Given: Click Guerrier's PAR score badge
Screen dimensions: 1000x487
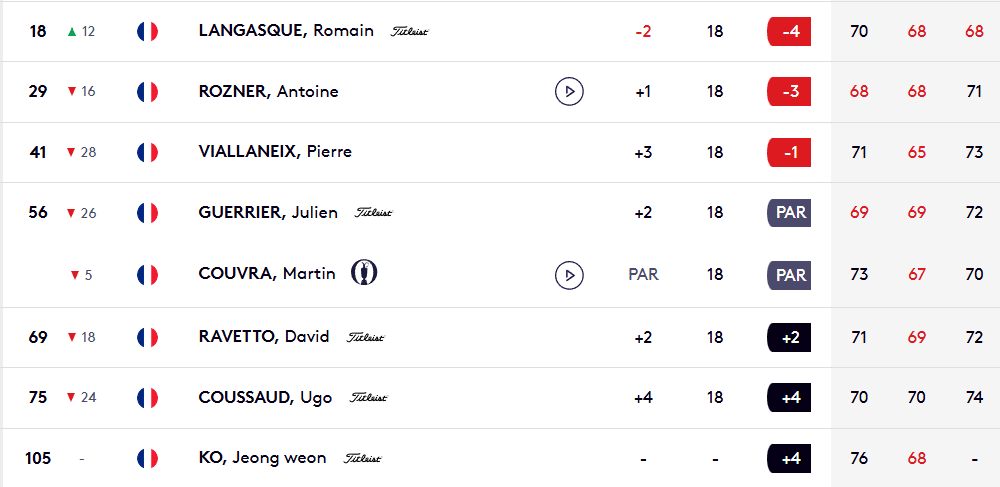Looking at the screenshot, I should point(788,213).
